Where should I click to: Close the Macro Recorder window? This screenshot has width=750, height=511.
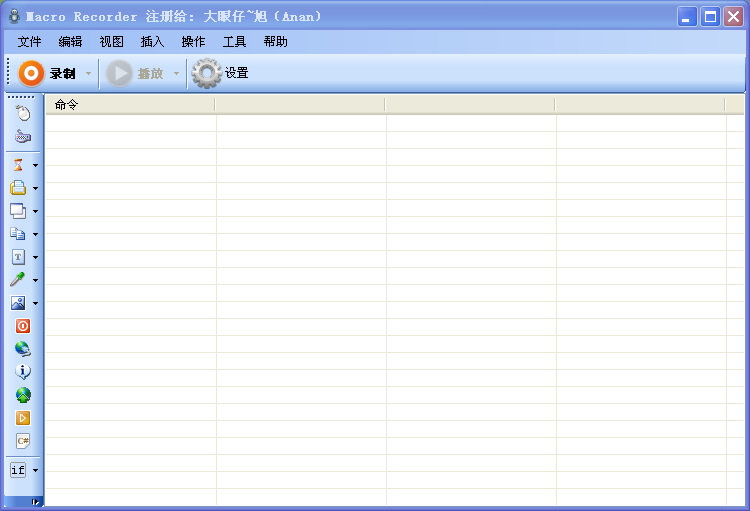[x=733, y=17]
